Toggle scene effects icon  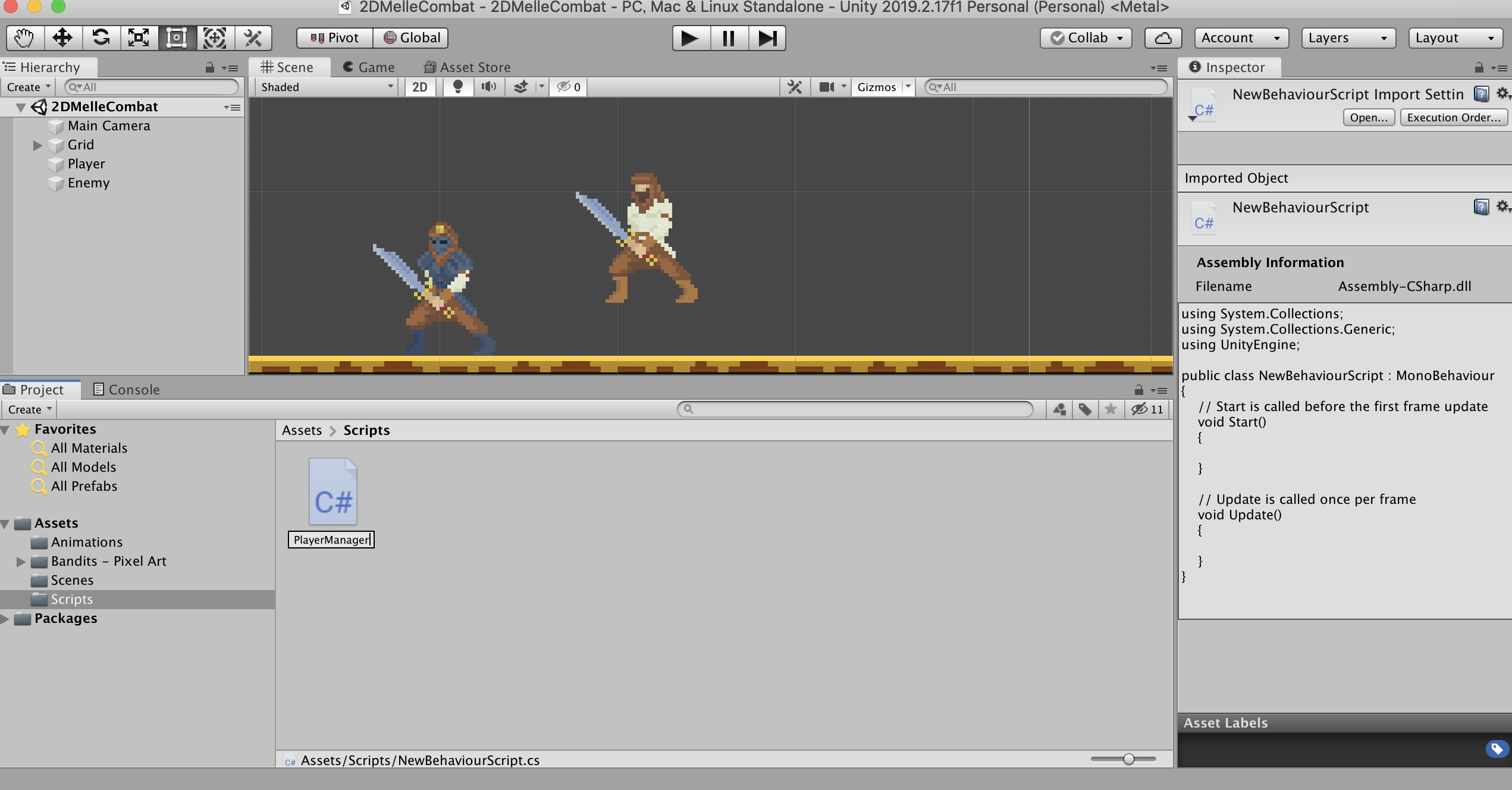tap(520, 87)
